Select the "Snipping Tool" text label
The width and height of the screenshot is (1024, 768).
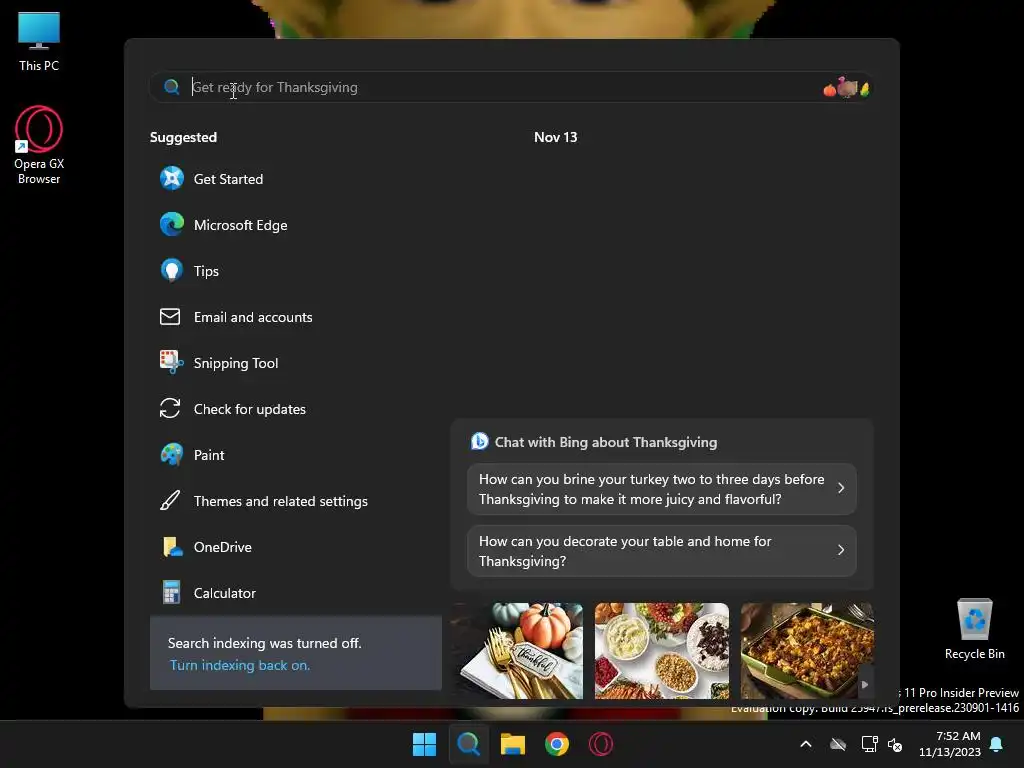(x=236, y=363)
